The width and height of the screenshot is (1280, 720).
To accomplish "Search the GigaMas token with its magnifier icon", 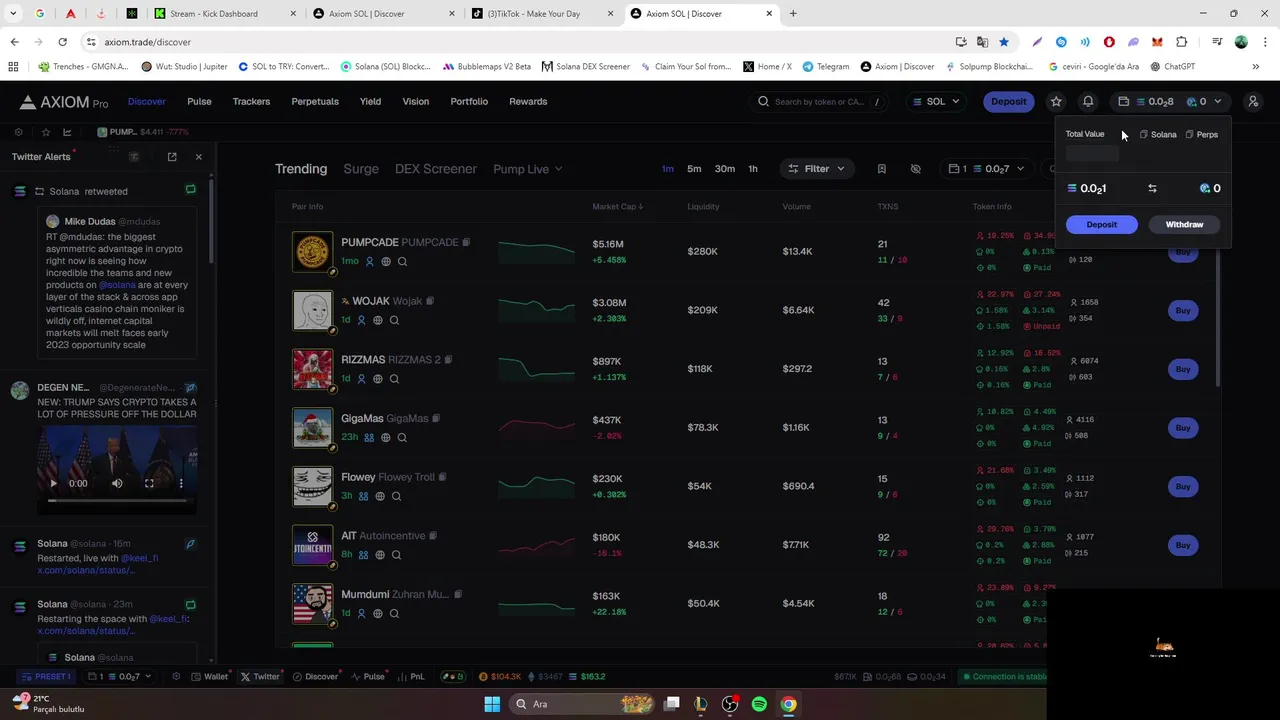I will [402, 437].
